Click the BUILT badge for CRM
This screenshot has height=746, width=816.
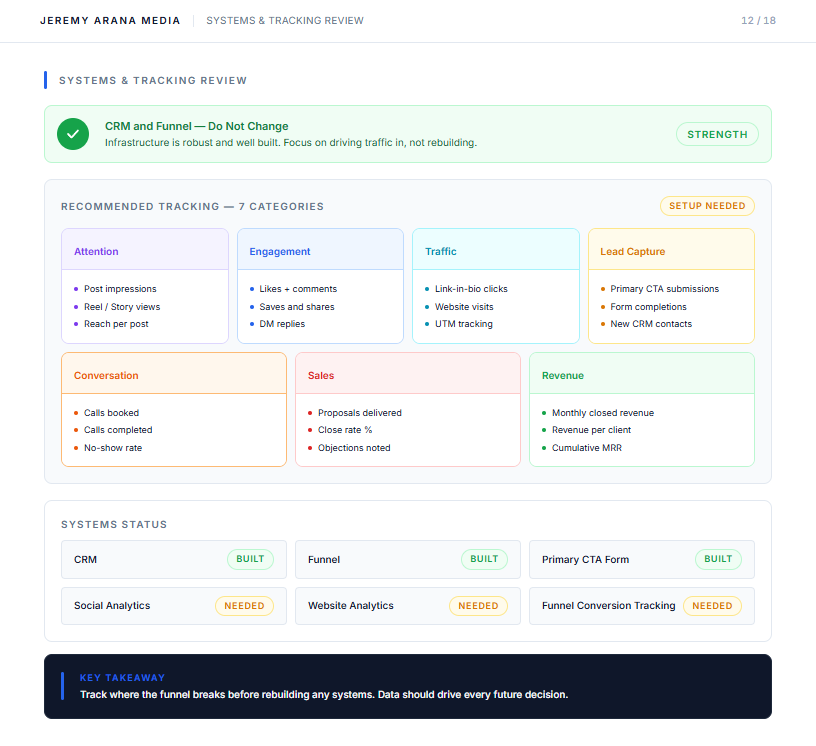click(x=250, y=559)
